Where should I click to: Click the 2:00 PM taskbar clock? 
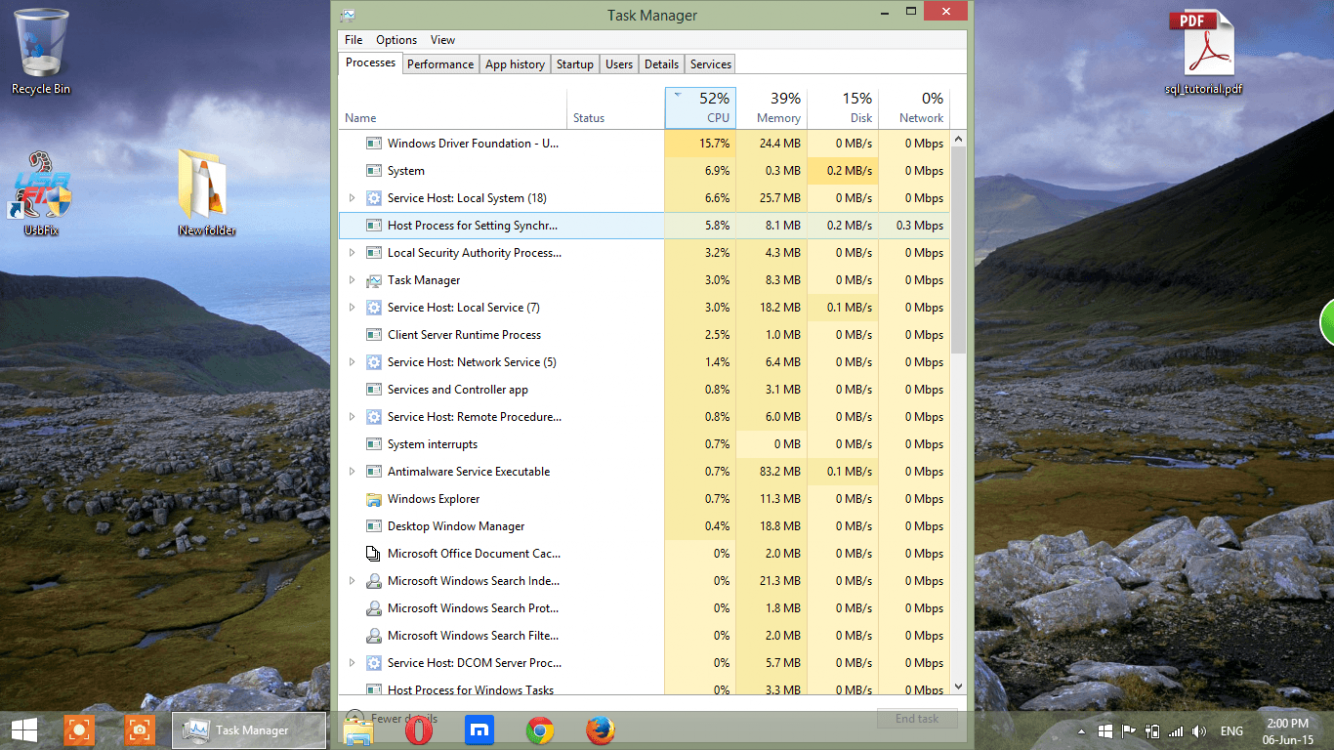pyautogui.click(x=1287, y=731)
